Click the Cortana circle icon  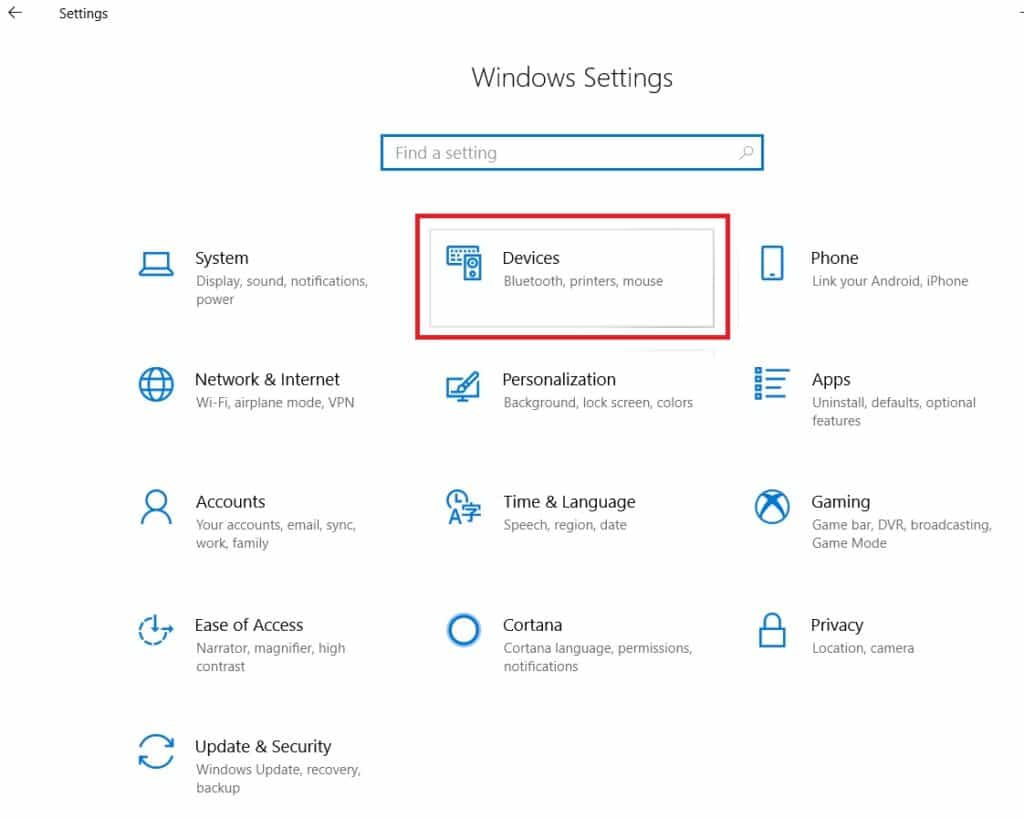(463, 630)
